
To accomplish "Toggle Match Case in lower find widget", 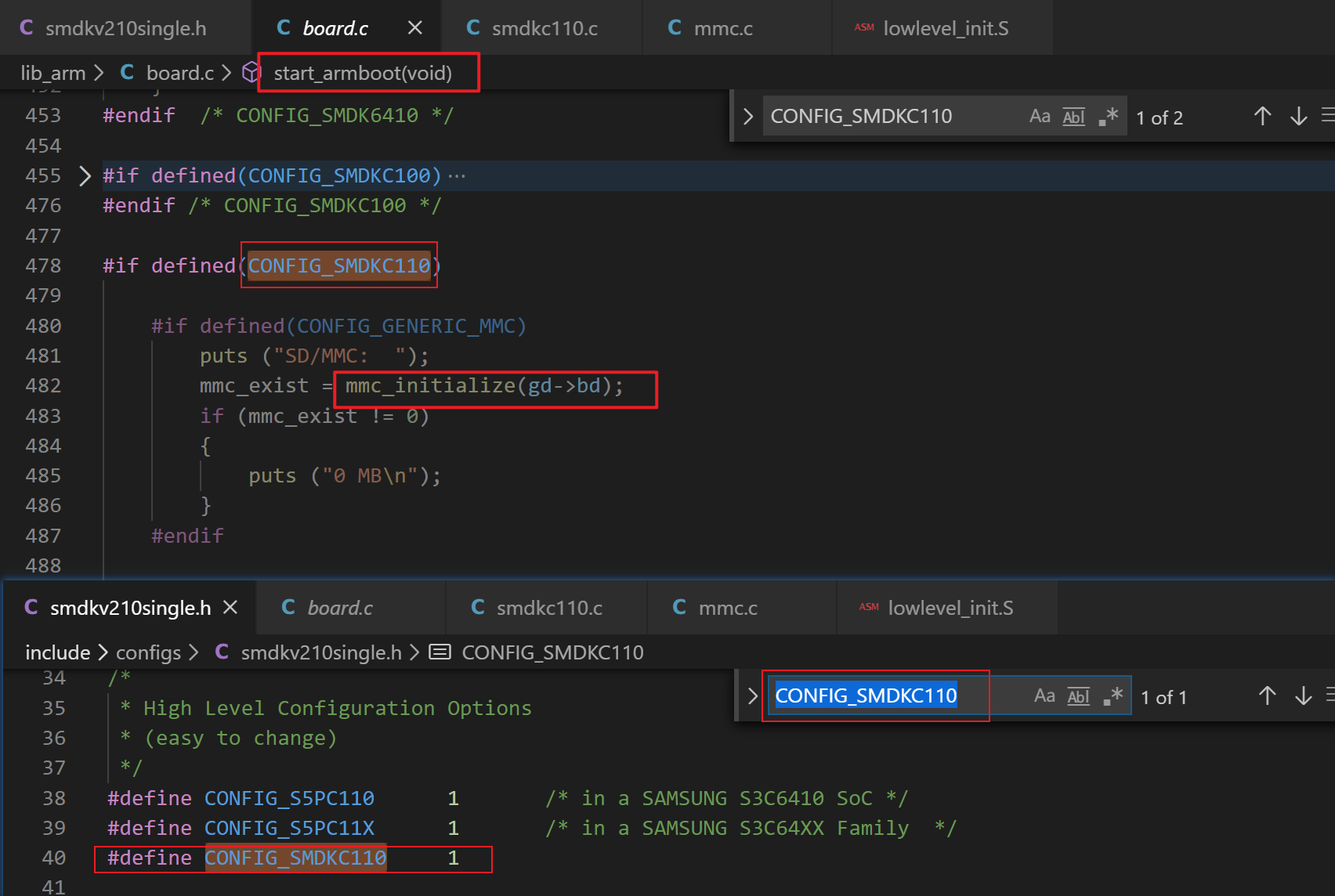I will (1044, 696).
